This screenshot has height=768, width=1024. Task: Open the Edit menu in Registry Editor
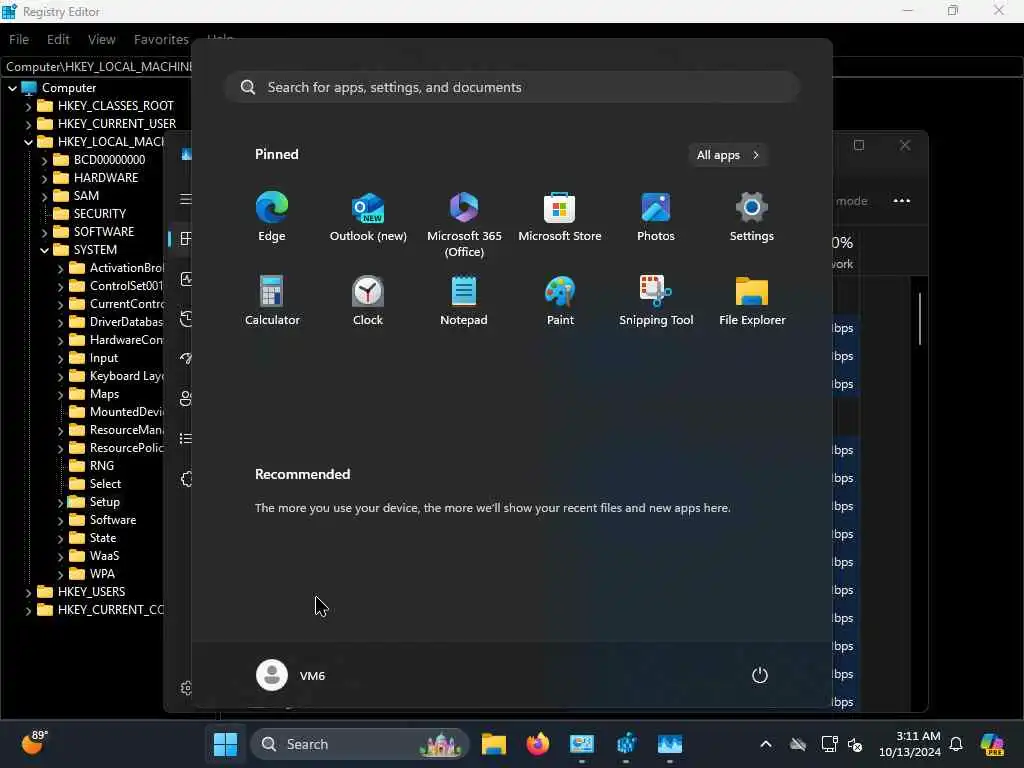click(58, 39)
